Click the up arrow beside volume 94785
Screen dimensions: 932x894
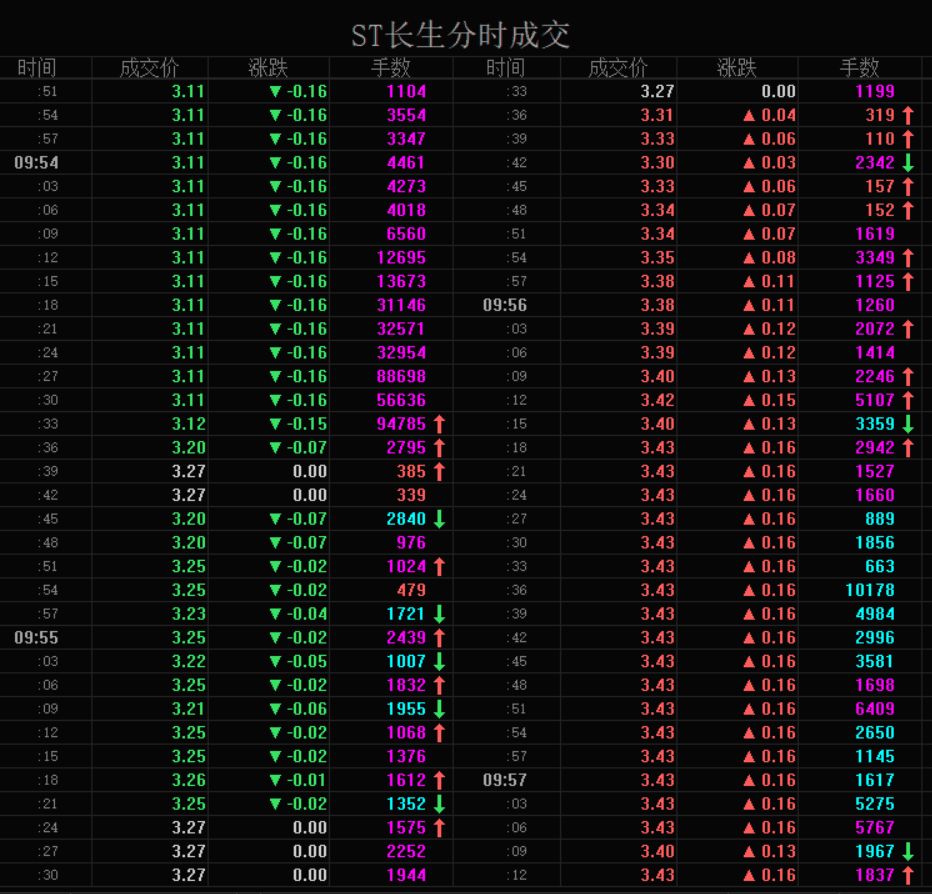[439, 424]
